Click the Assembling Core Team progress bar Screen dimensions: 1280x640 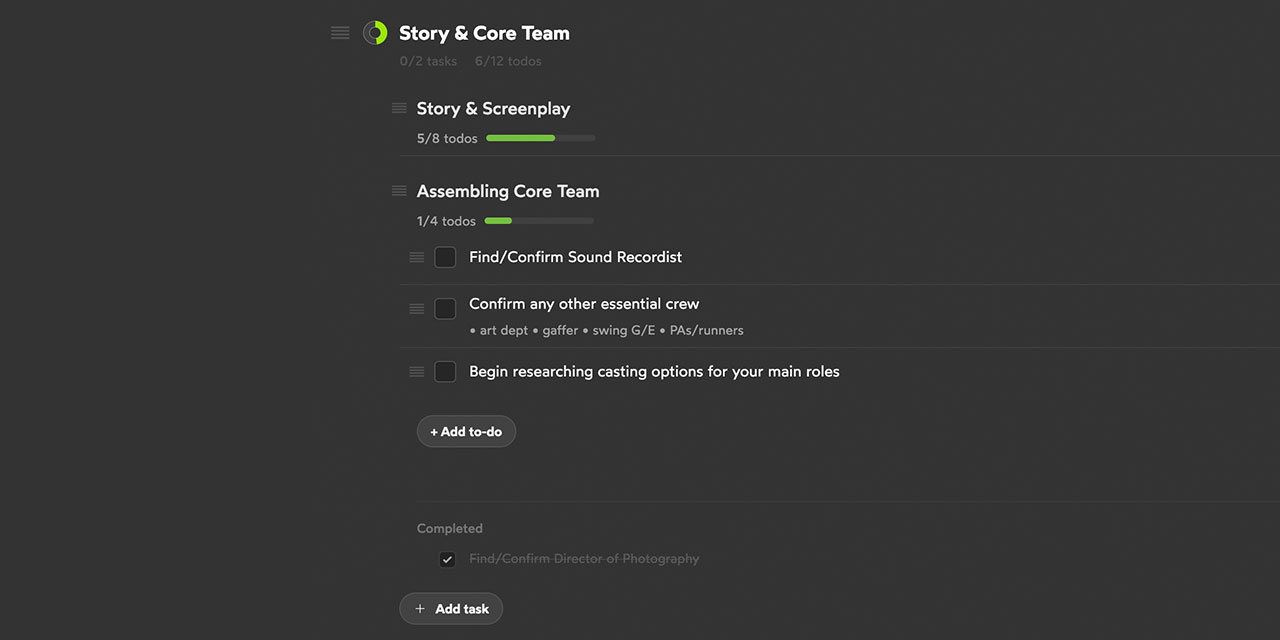(538, 221)
